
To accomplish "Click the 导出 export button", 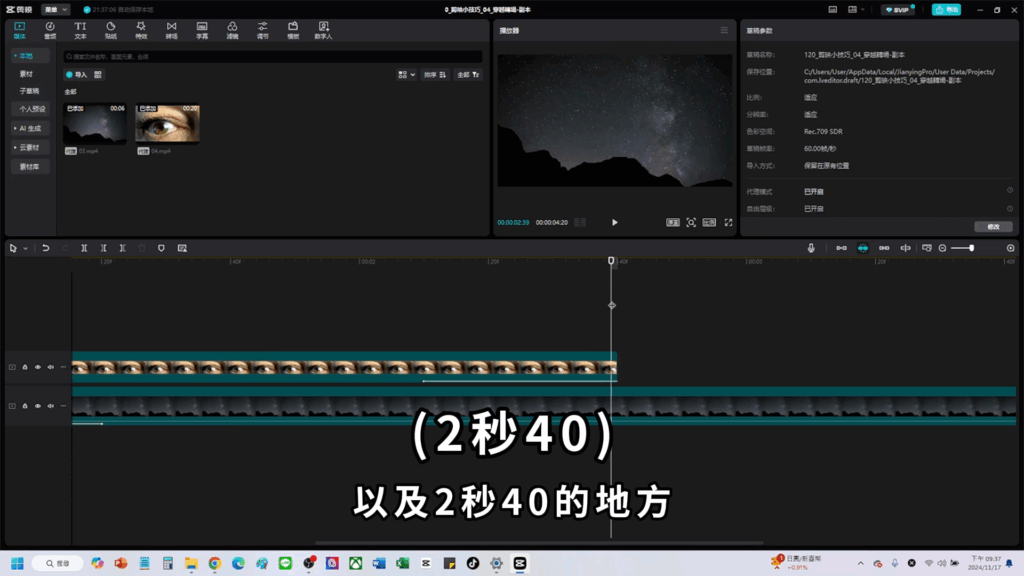I will (946, 10).
